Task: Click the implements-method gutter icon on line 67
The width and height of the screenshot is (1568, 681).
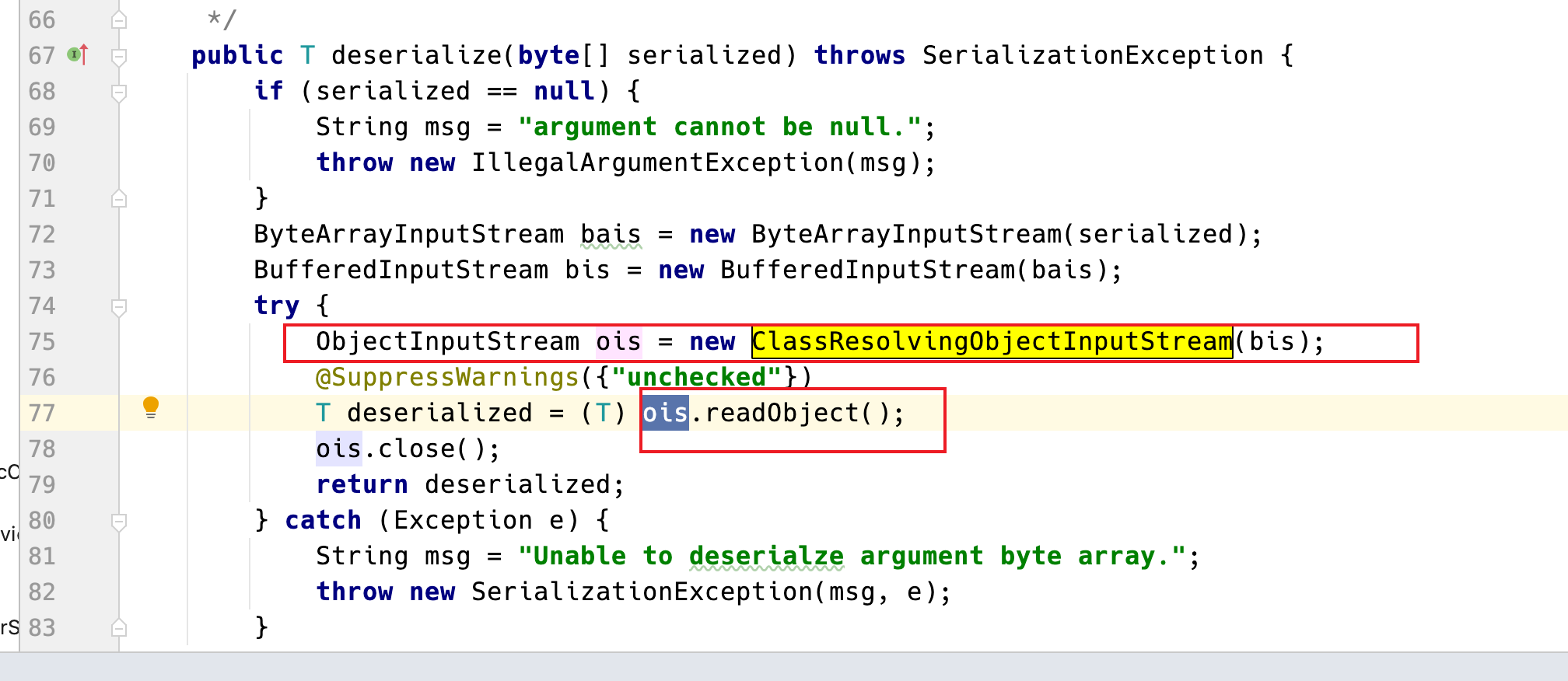Action: click(78, 54)
